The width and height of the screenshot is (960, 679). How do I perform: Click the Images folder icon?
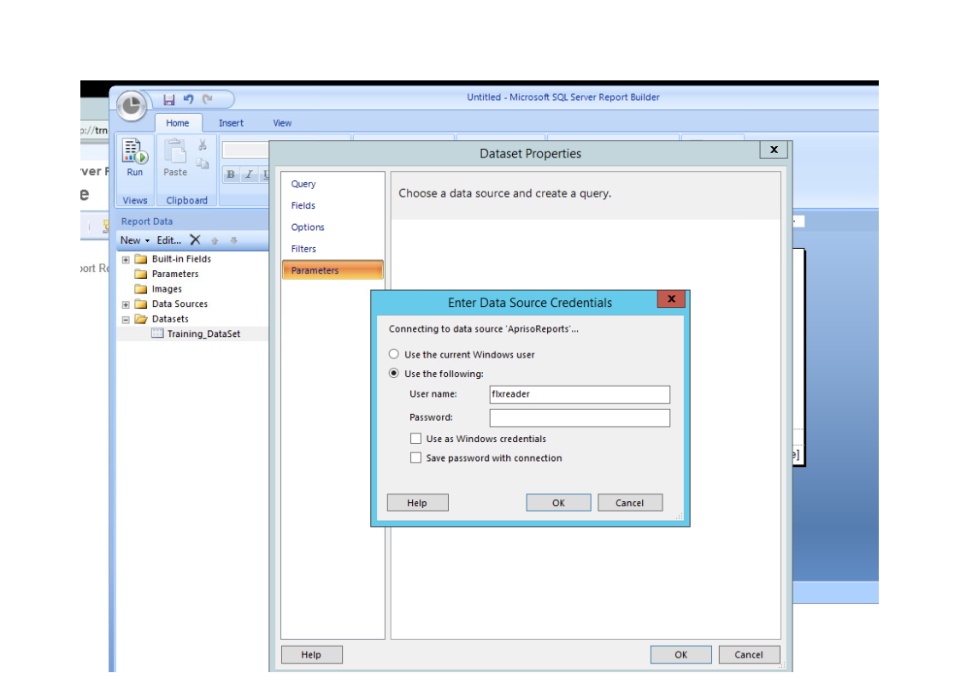pos(141,289)
